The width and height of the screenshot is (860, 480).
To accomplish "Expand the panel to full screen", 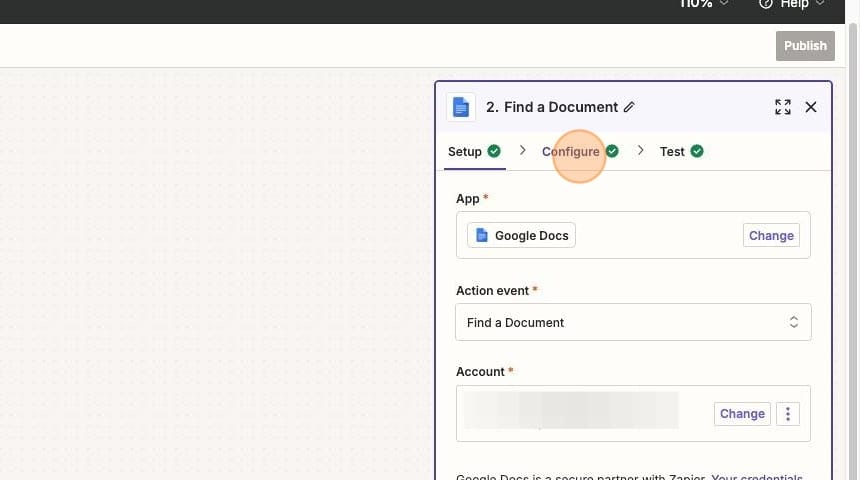I will point(783,107).
